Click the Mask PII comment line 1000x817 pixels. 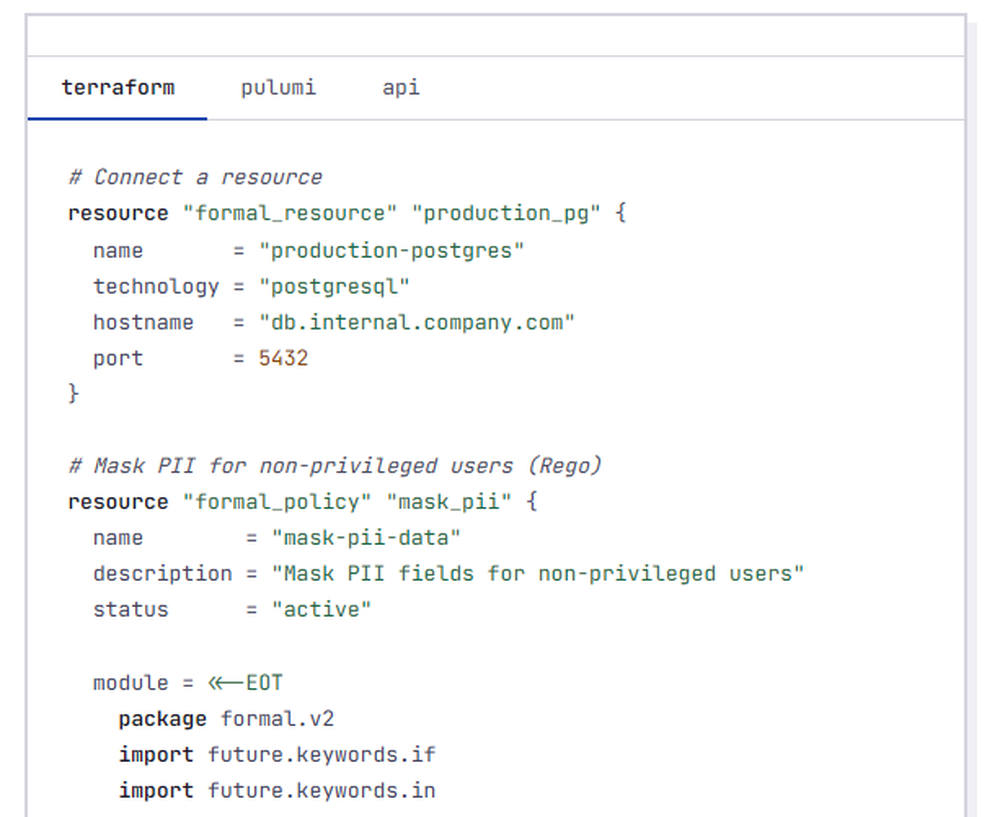tap(335, 466)
